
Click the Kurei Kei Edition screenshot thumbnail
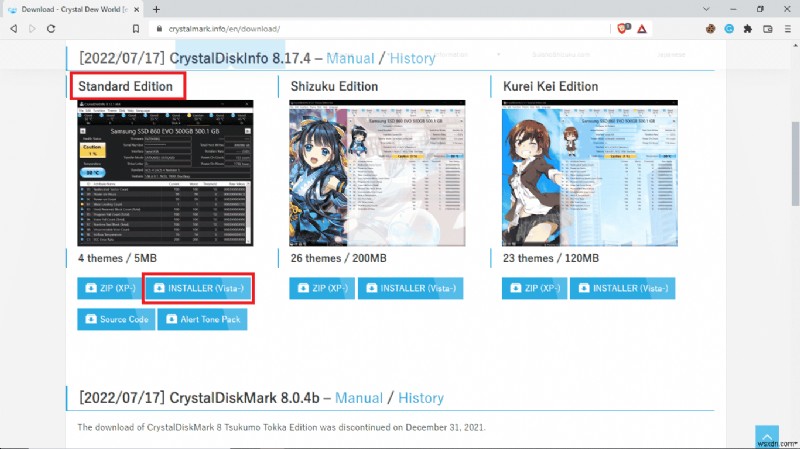(590, 173)
